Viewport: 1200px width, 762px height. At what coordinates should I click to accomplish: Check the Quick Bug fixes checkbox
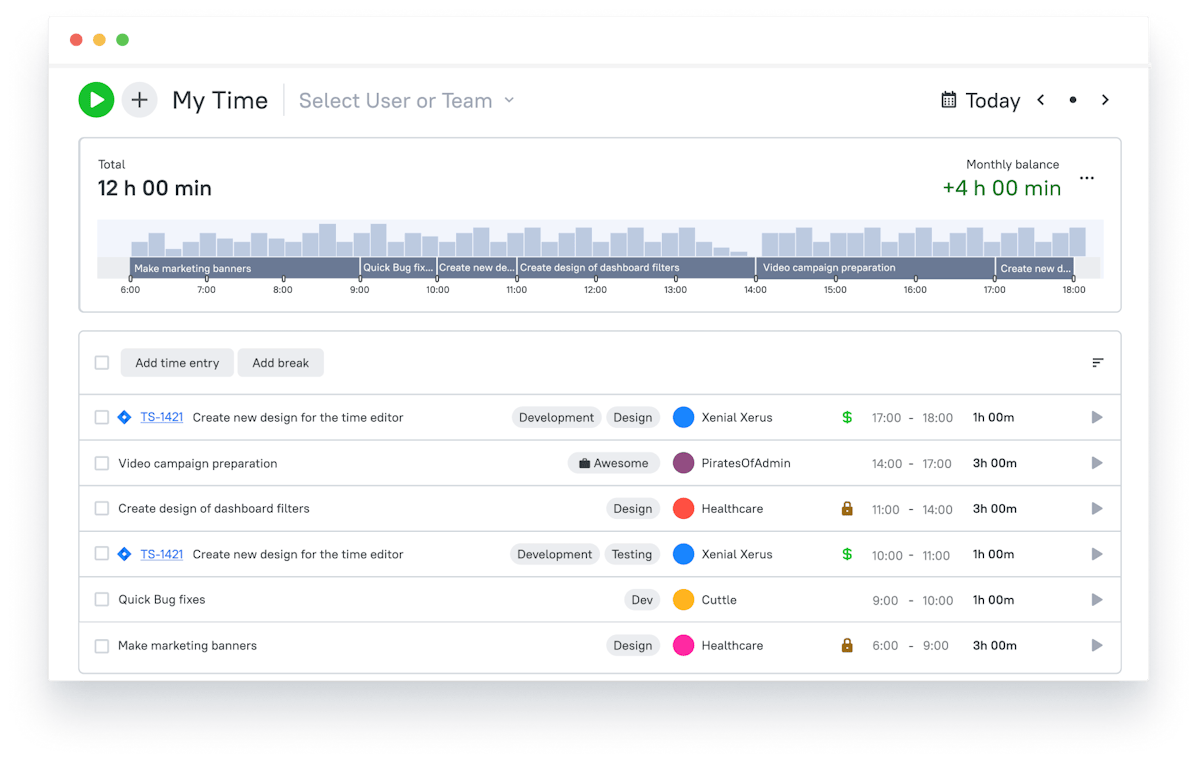[102, 600]
